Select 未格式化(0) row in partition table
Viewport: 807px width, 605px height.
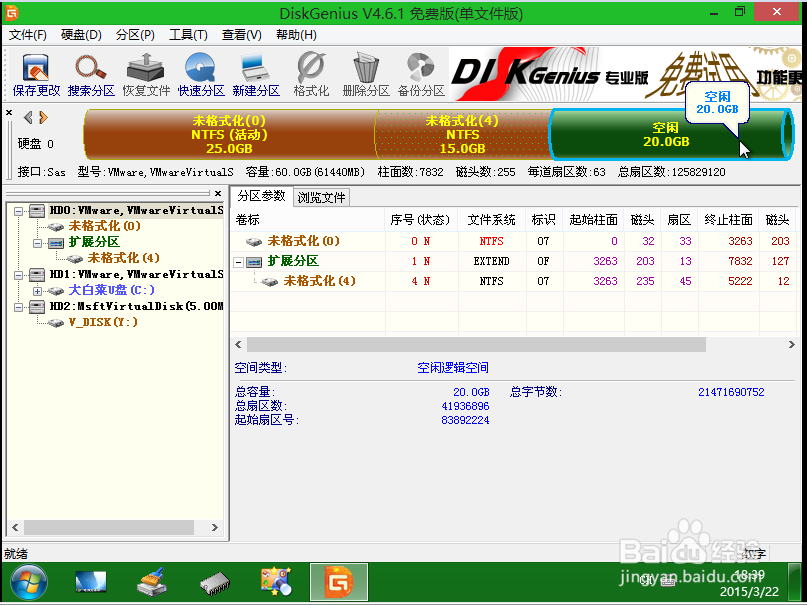point(514,241)
